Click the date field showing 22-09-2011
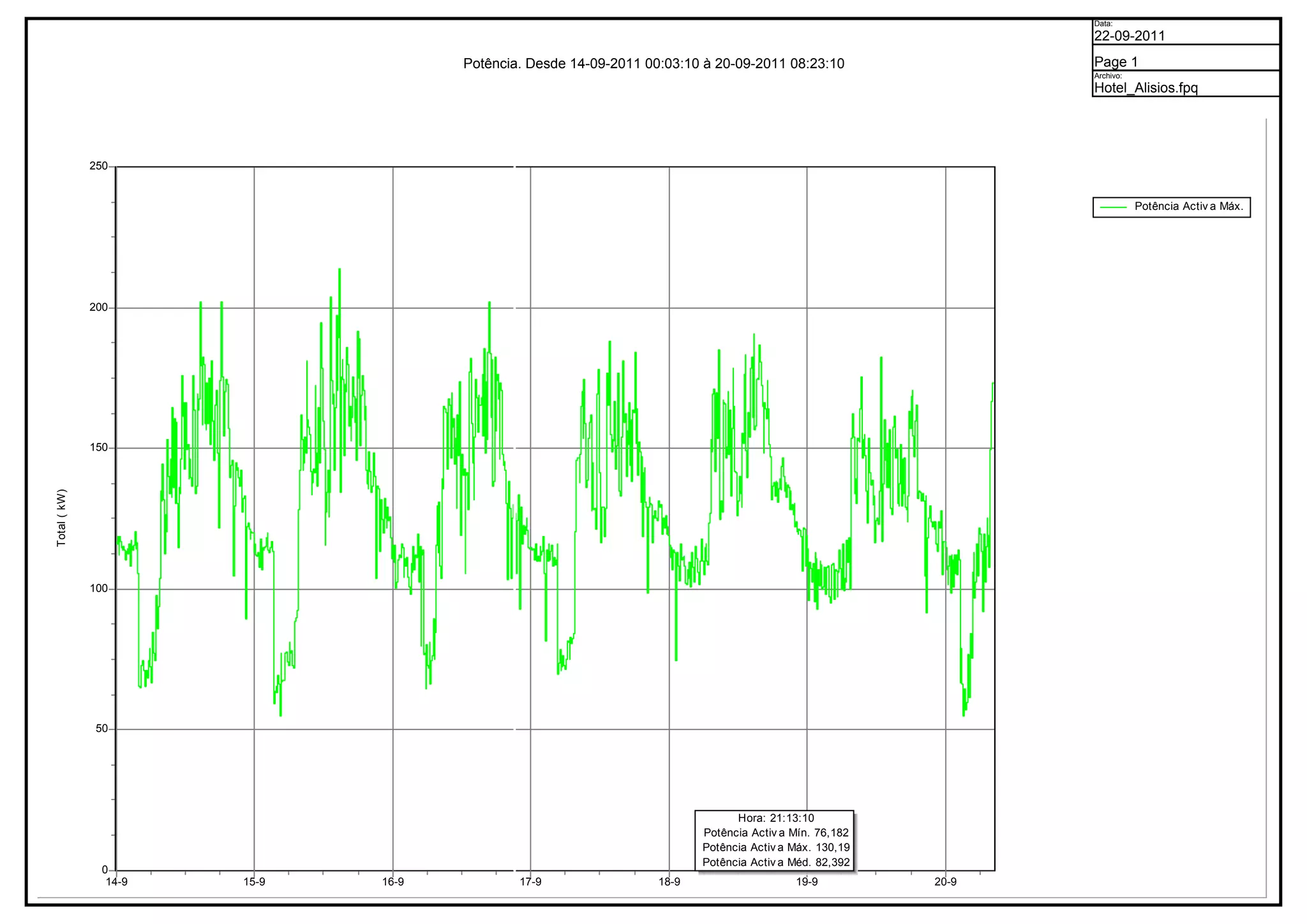The height and width of the screenshot is (924, 1307). click(1130, 36)
